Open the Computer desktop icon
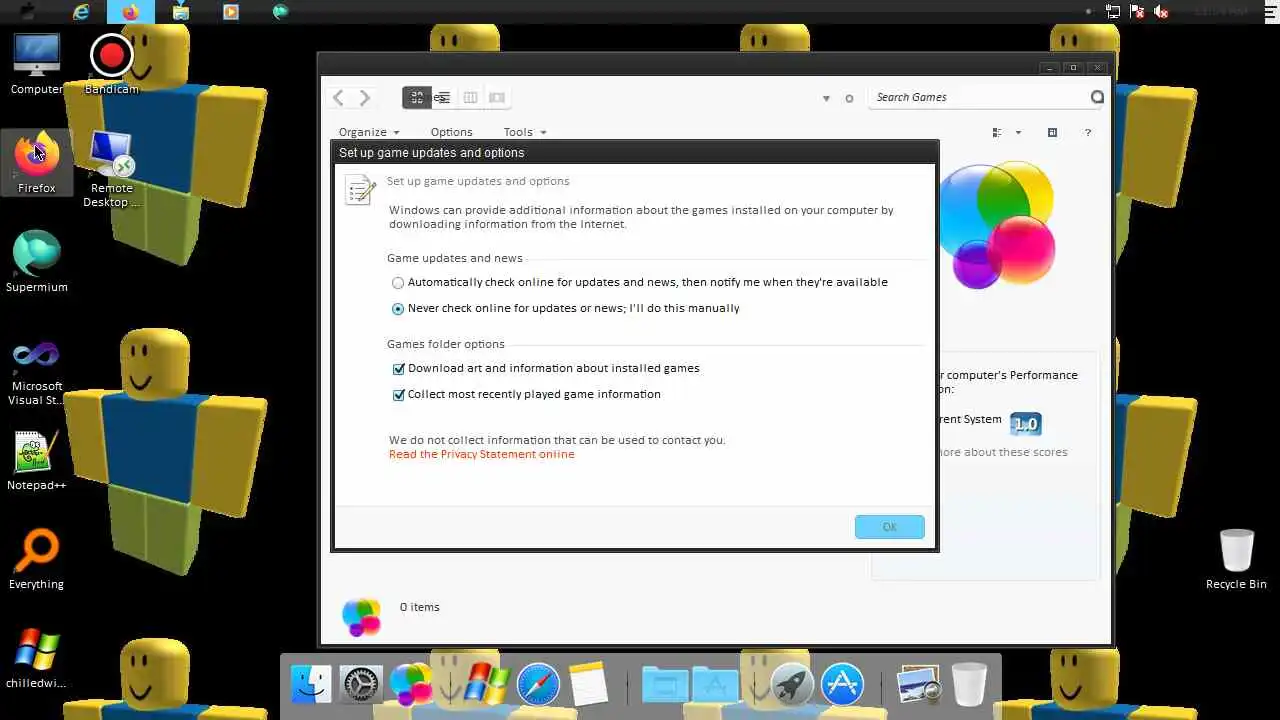The image size is (1280, 720). pos(37,65)
